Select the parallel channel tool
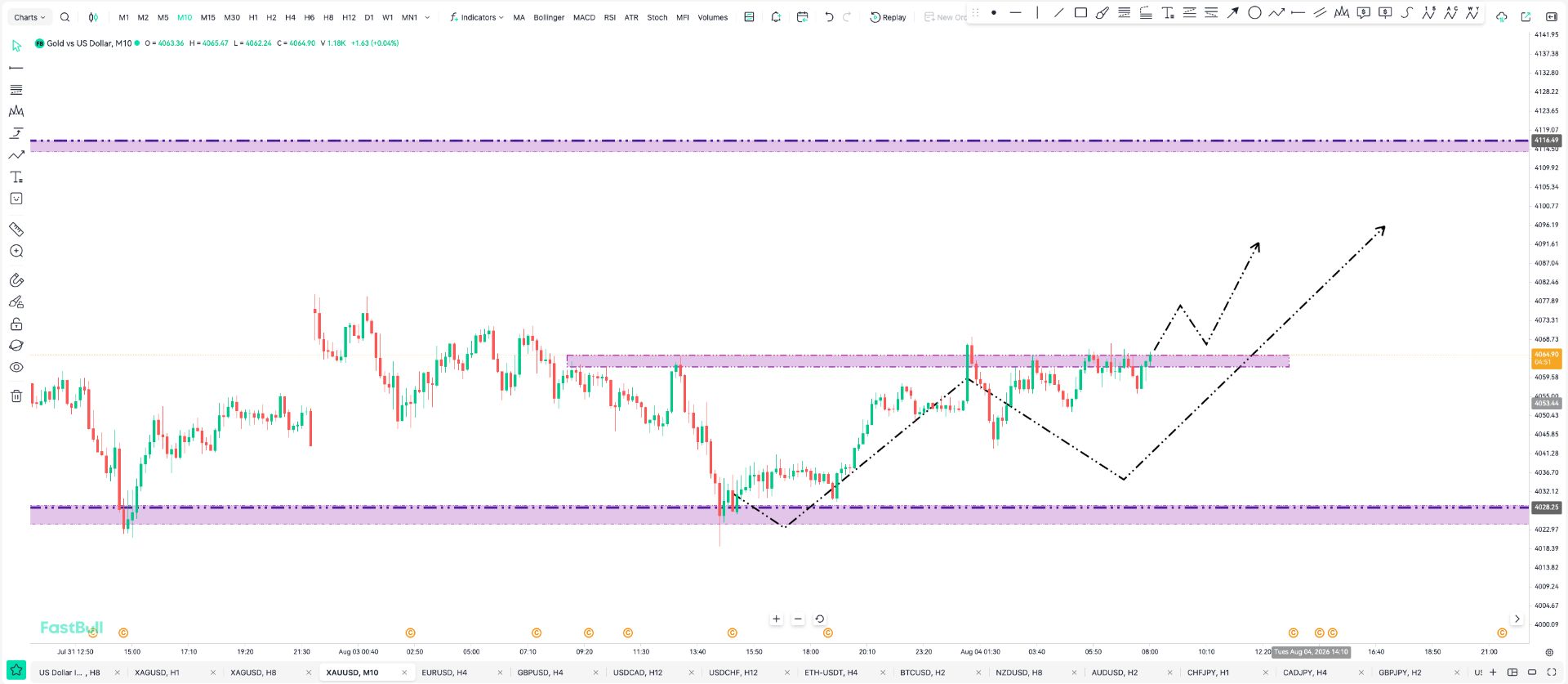 pos(1320,12)
